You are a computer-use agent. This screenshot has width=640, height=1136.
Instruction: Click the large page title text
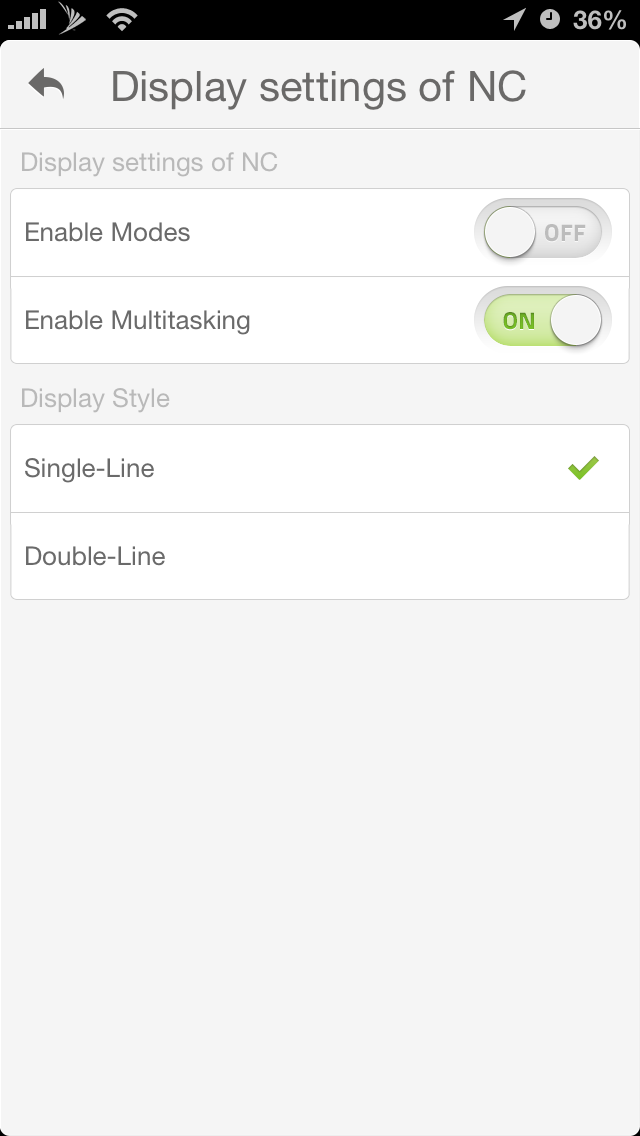pyautogui.click(x=318, y=87)
